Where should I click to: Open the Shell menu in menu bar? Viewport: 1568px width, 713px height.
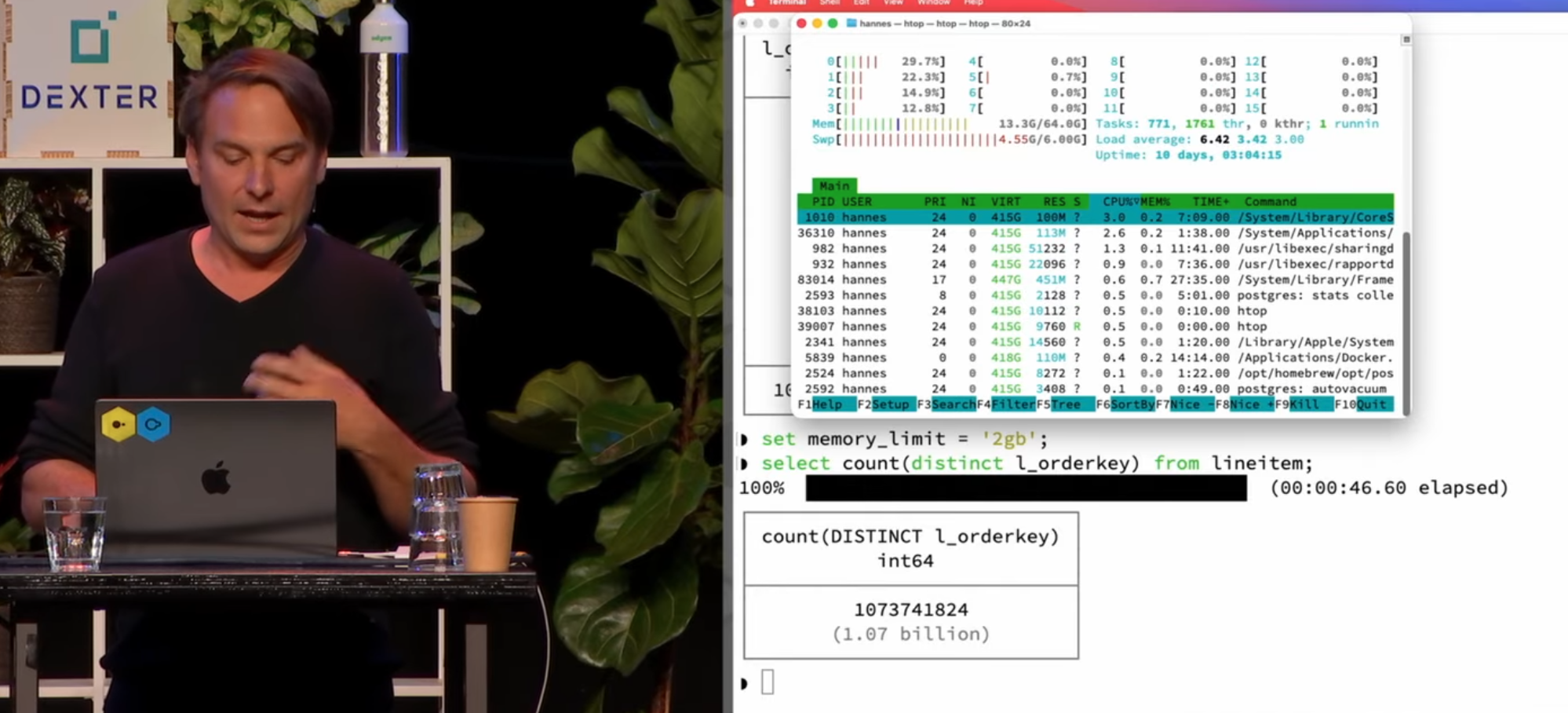pyautogui.click(x=830, y=3)
